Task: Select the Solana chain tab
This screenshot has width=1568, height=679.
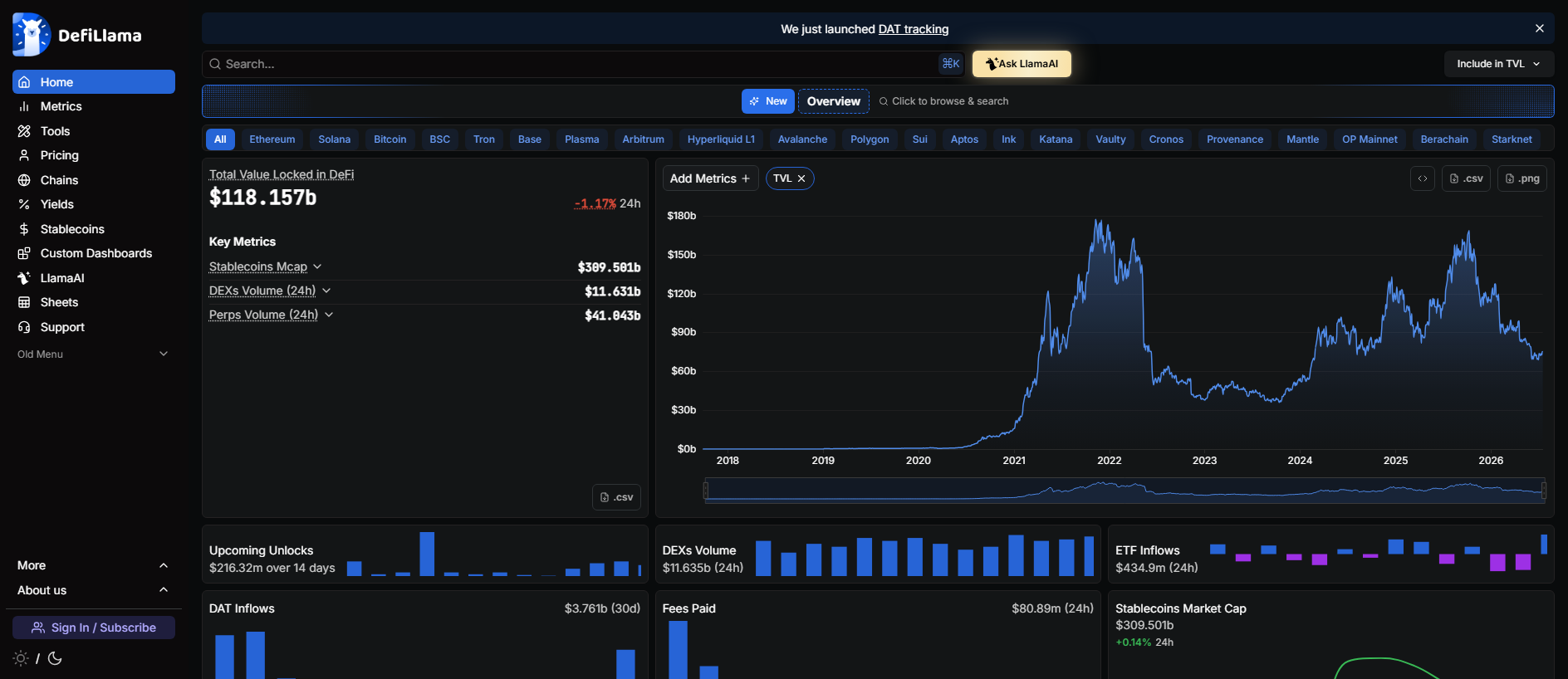Action: [x=335, y=139]
